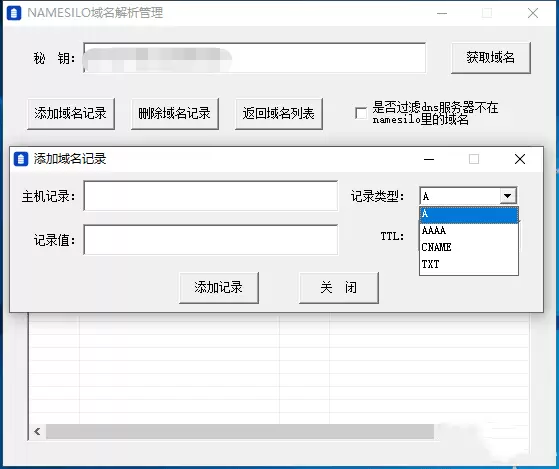Screen dimensions: 559x469
Task: Select the highlighted A record option
Action: [469, 215]
